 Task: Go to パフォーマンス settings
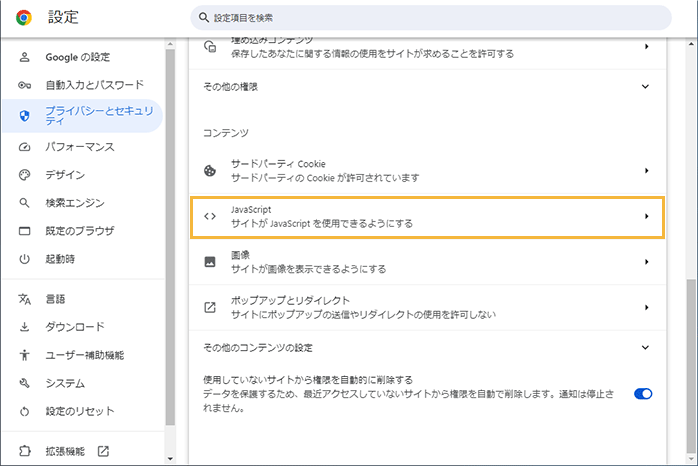tap(80, 147)
